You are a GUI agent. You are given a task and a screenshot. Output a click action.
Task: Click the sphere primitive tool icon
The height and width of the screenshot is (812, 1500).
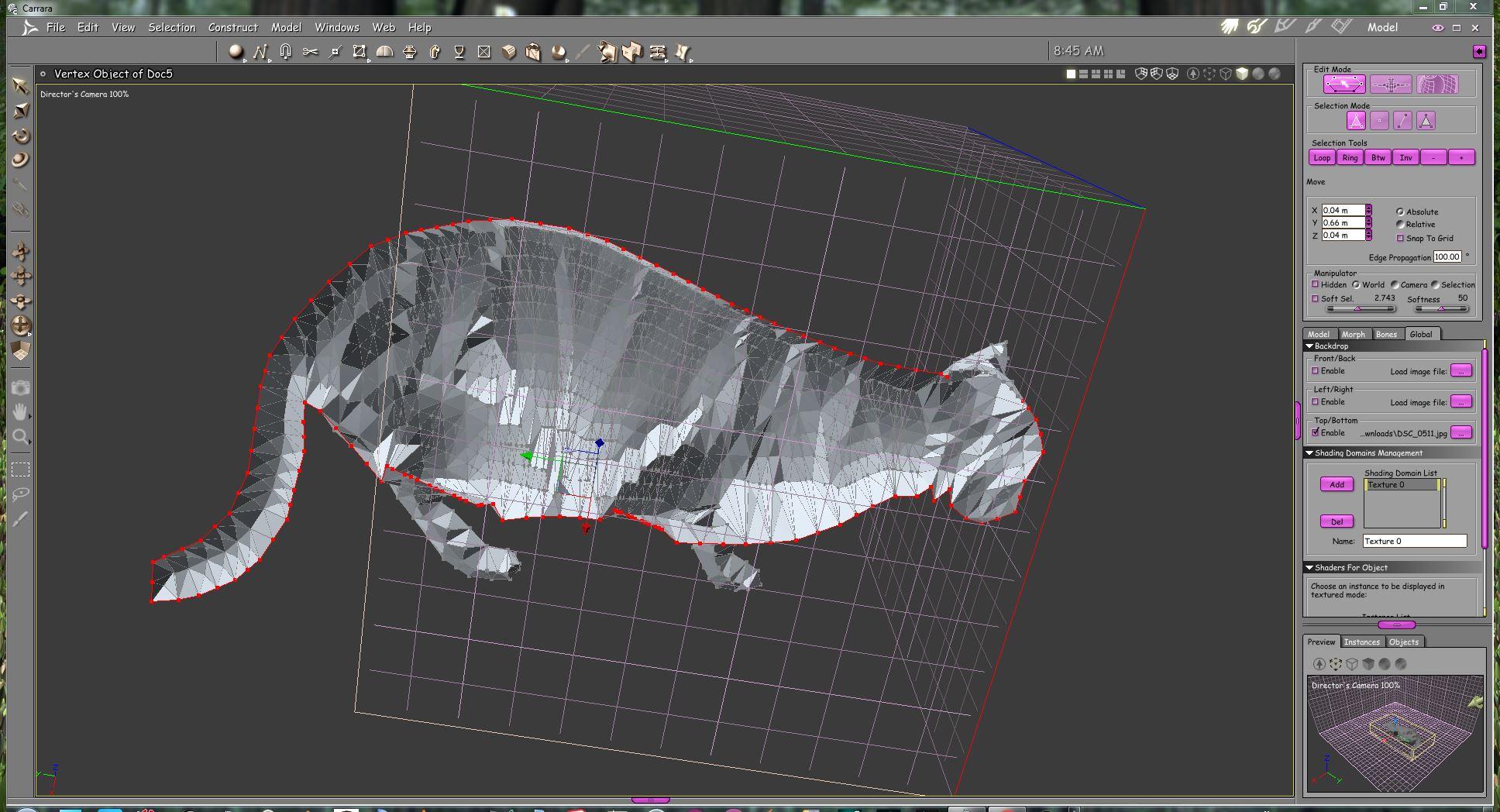[236, 52]
